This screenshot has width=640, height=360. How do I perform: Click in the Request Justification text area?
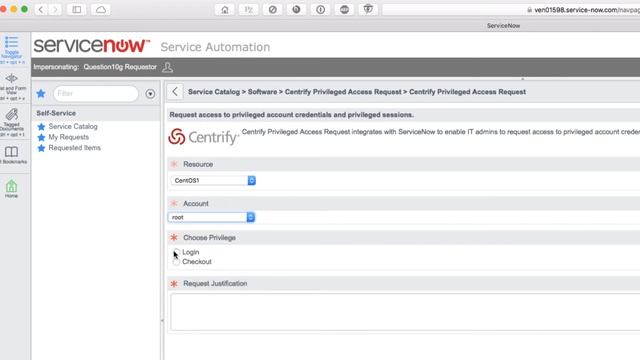pos(405,311)
